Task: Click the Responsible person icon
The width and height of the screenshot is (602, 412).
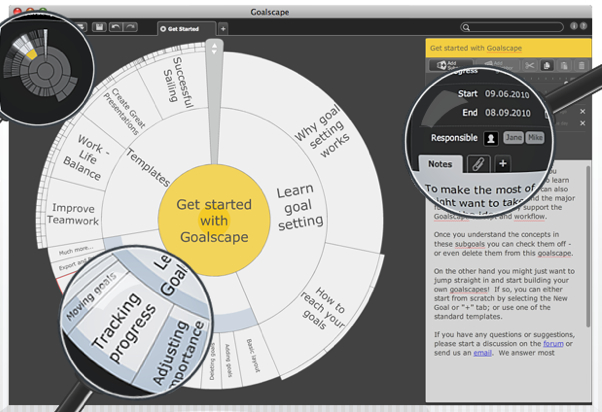Action: (491, 138)
